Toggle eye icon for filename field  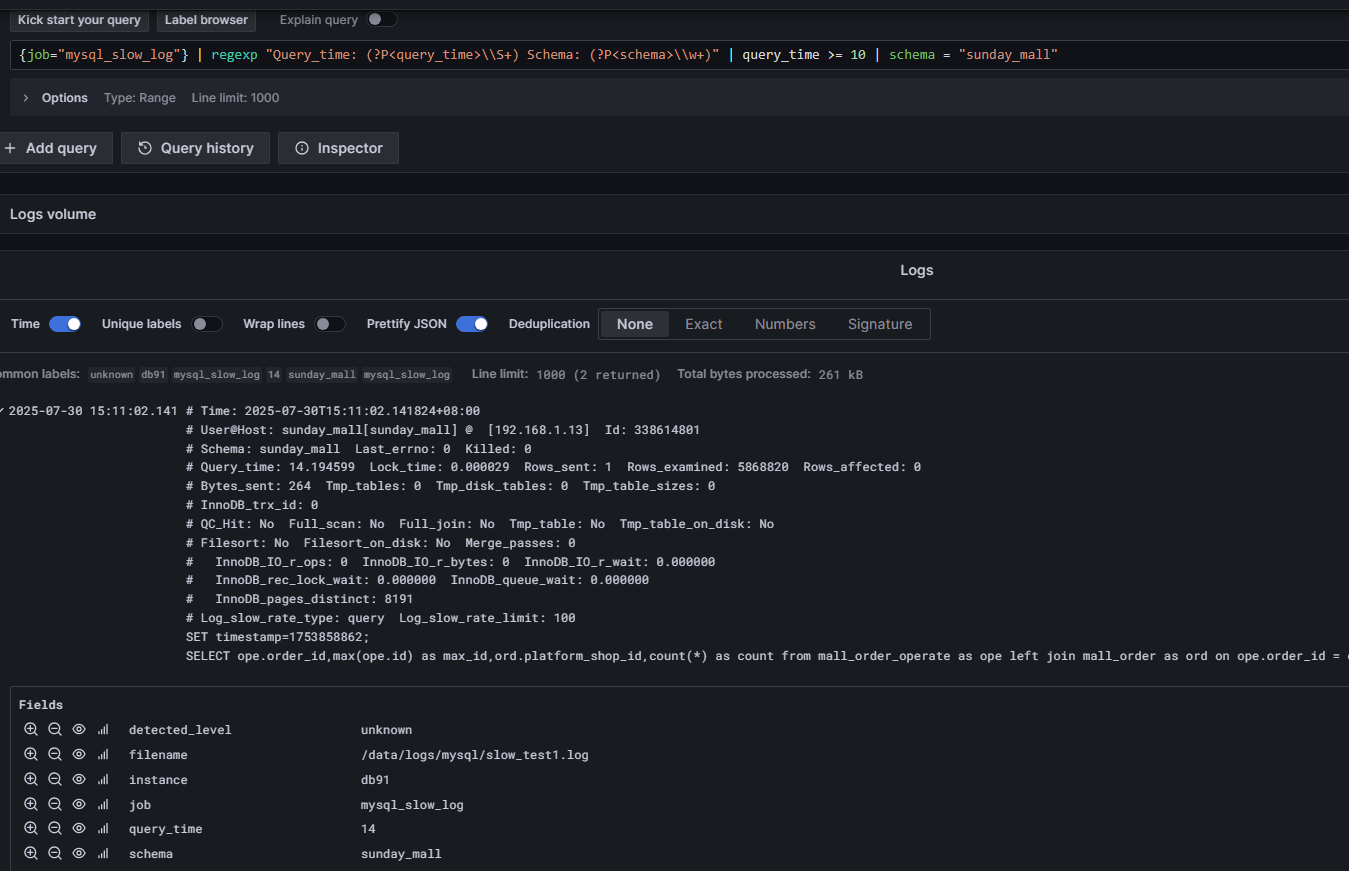pos(79,755)
